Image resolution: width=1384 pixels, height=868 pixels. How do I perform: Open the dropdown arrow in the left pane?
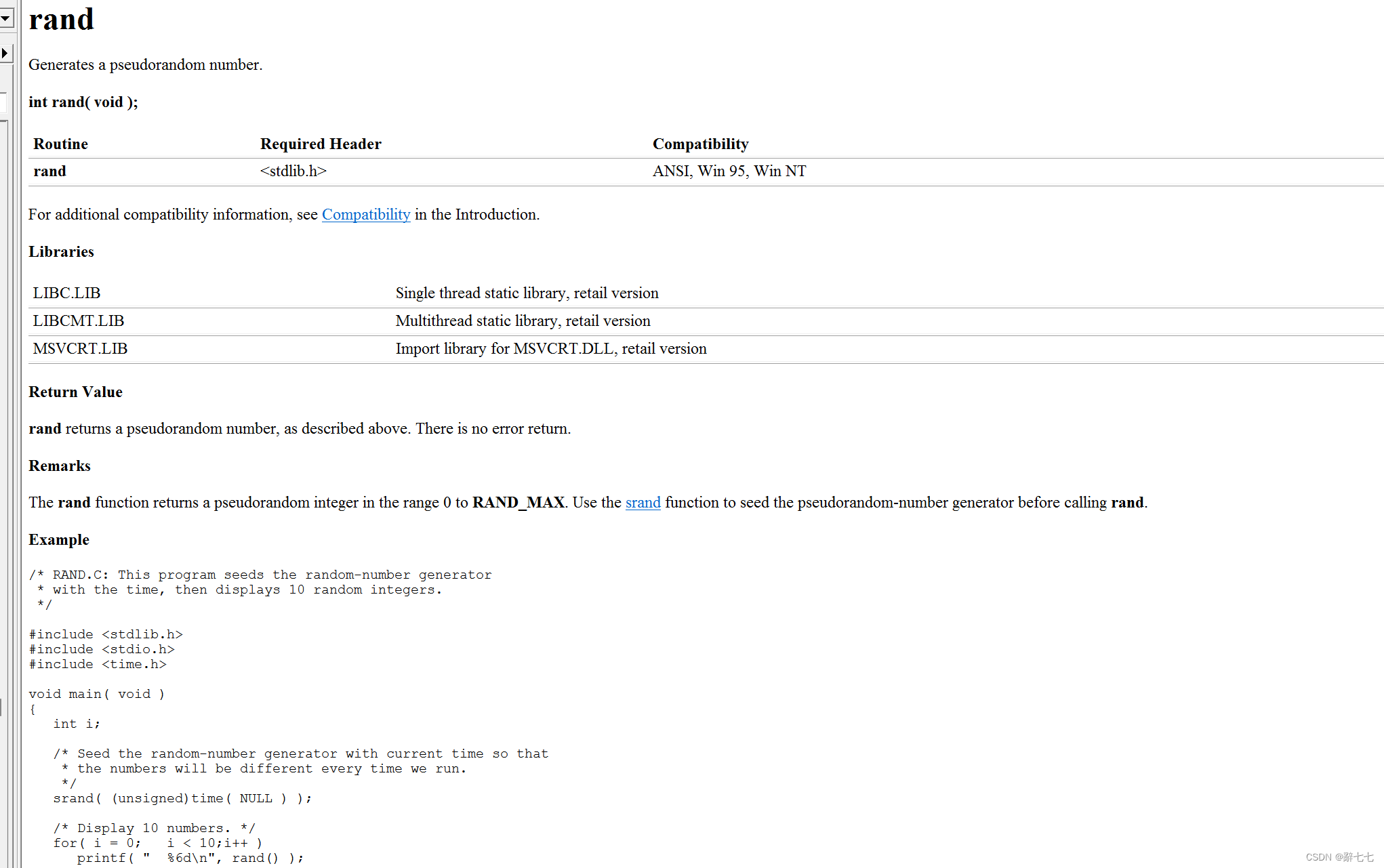(5, 18)
